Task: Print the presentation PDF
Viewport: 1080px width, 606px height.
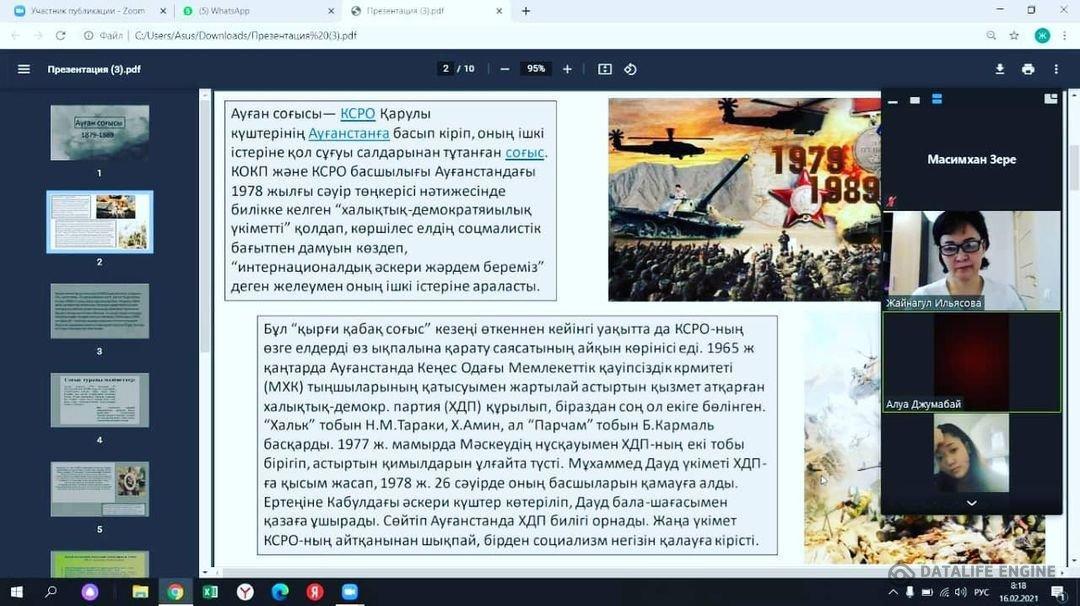Action: pyautogui.click(x=1026, y=69)
